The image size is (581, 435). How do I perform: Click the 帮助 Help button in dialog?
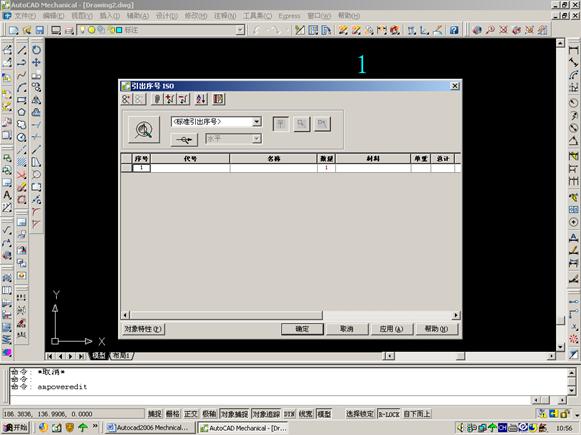pyautogui.click(x=436, y=329)
